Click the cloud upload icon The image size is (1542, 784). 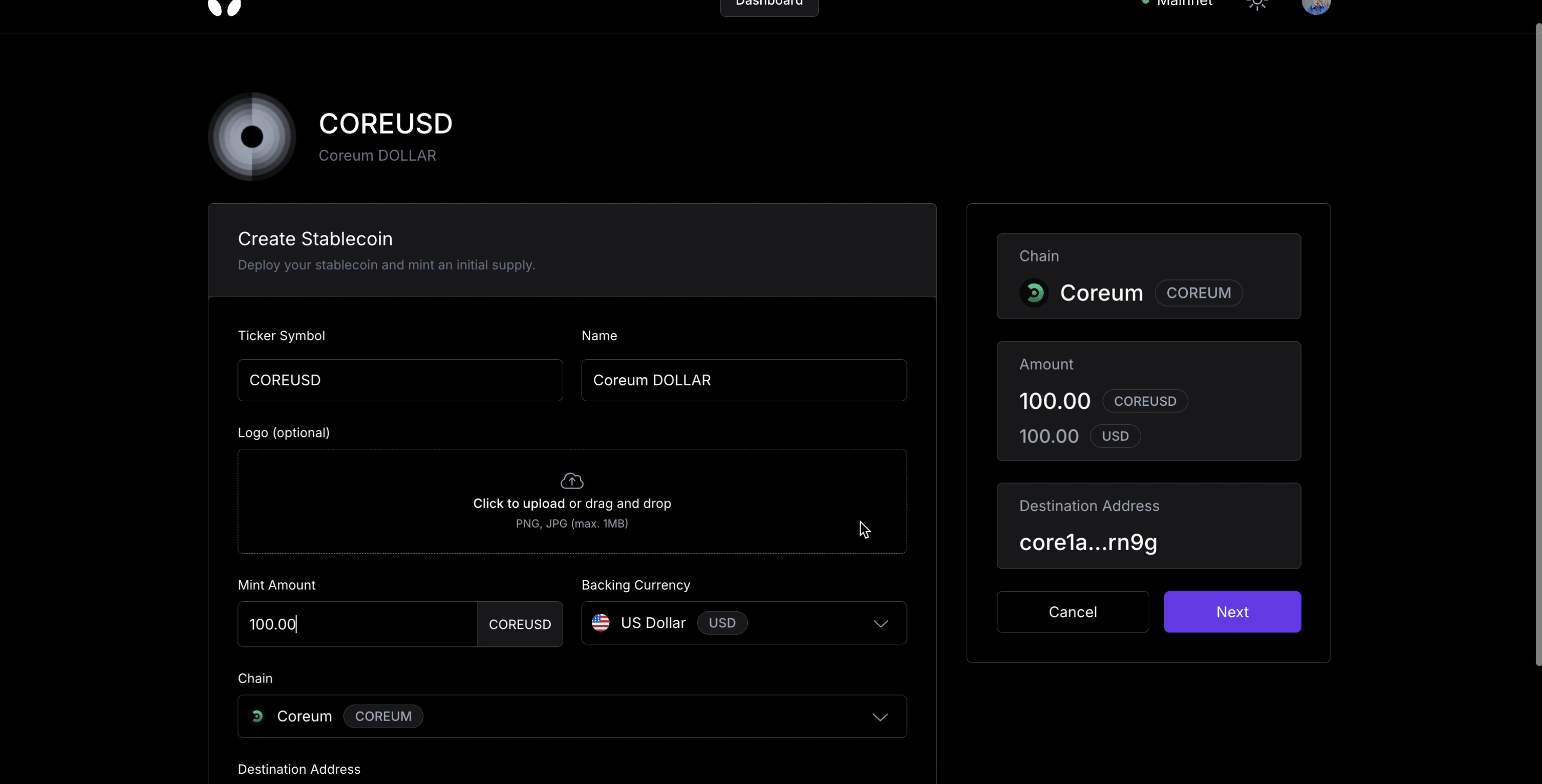click(x=572, y=481)
